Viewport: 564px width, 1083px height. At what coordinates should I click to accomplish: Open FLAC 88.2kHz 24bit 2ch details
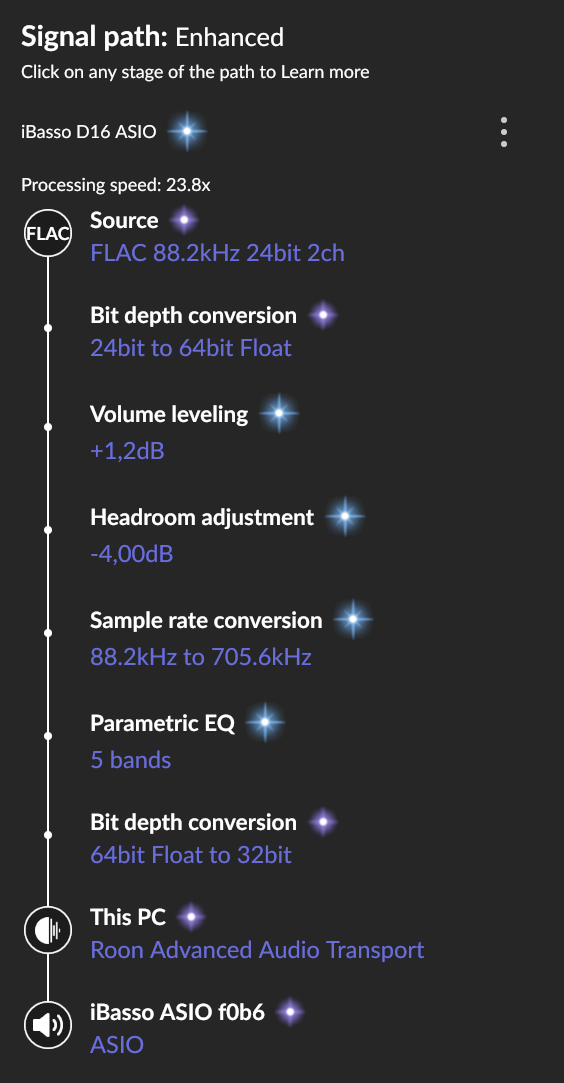coord(217,253)
